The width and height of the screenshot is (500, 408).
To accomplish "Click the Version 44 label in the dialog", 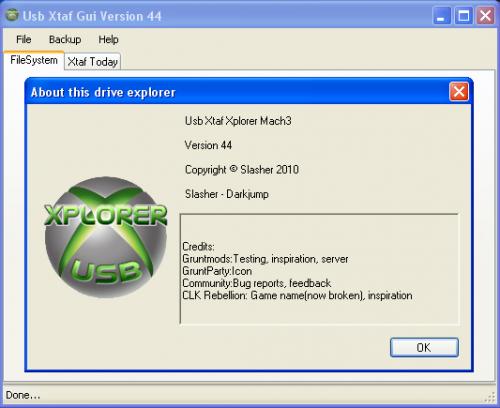I will [208, 145].
